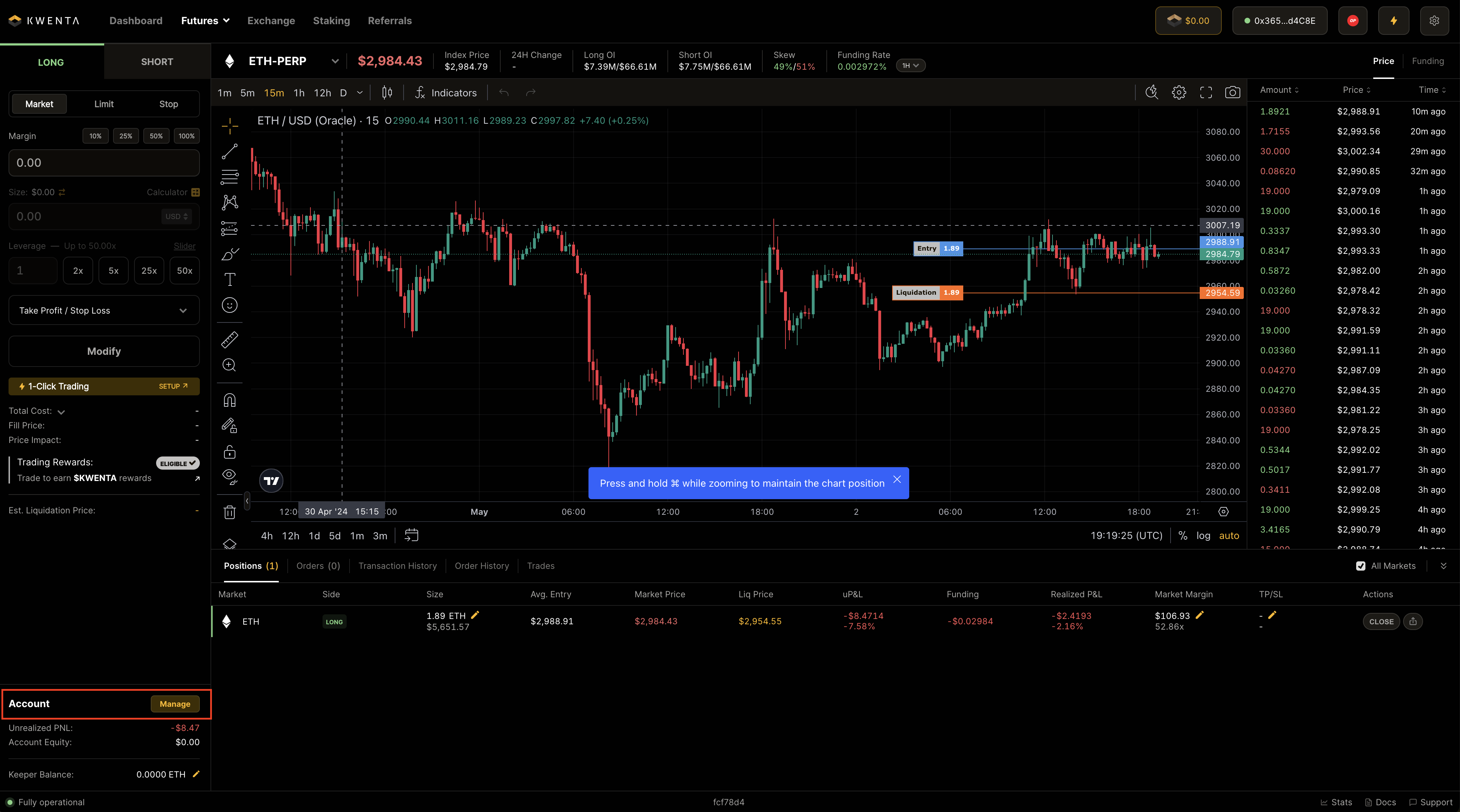Open chart settings gear icon
The height and width of the screenshot is (812, 1460).
(x=1179, y=92)
